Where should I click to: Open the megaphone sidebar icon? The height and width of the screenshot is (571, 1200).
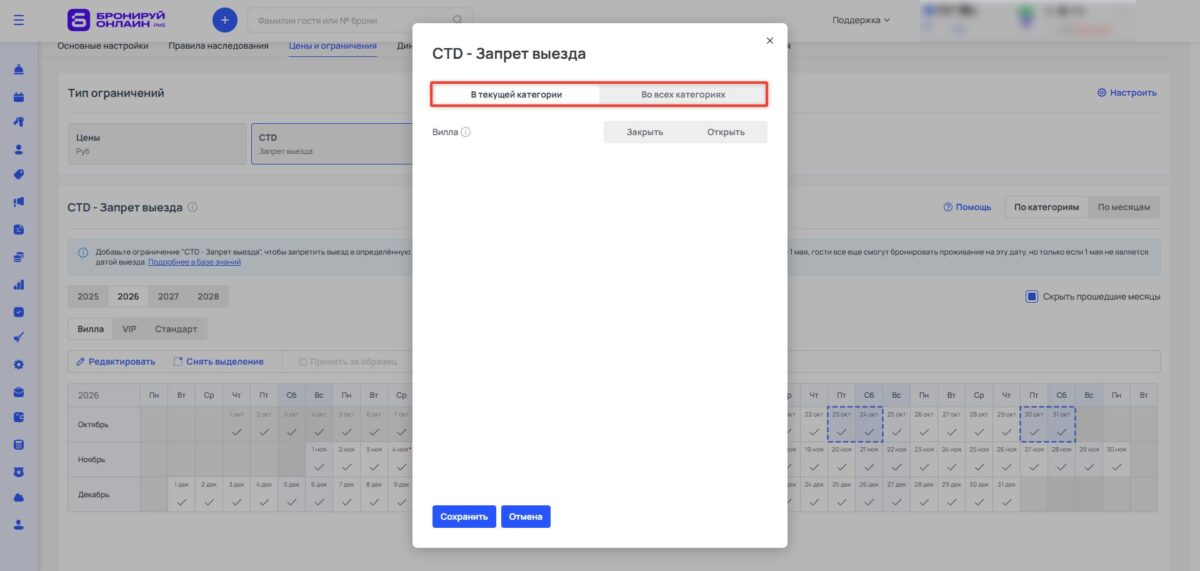(x=19, y=202)
